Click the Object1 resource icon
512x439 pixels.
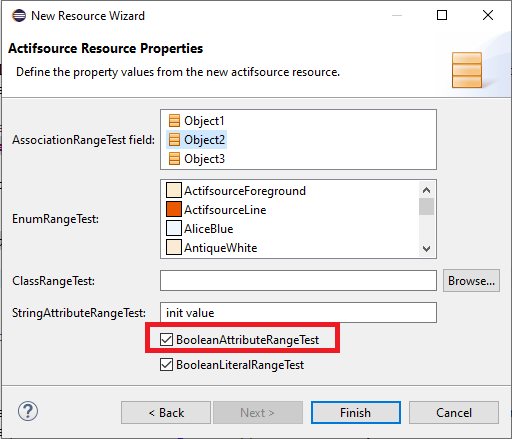coord(174,121)
